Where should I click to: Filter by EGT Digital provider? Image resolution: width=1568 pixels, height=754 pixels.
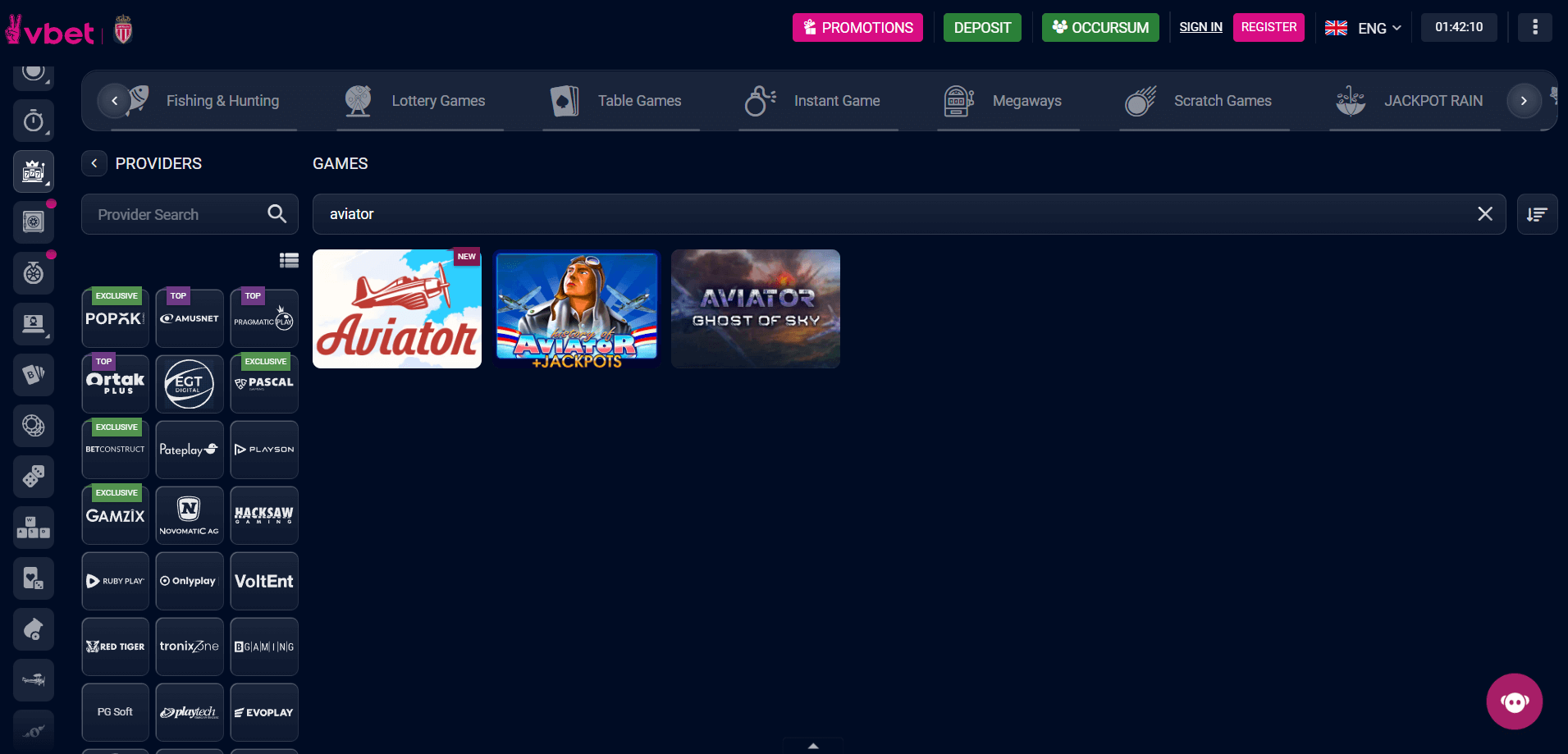tap(190, 384)
